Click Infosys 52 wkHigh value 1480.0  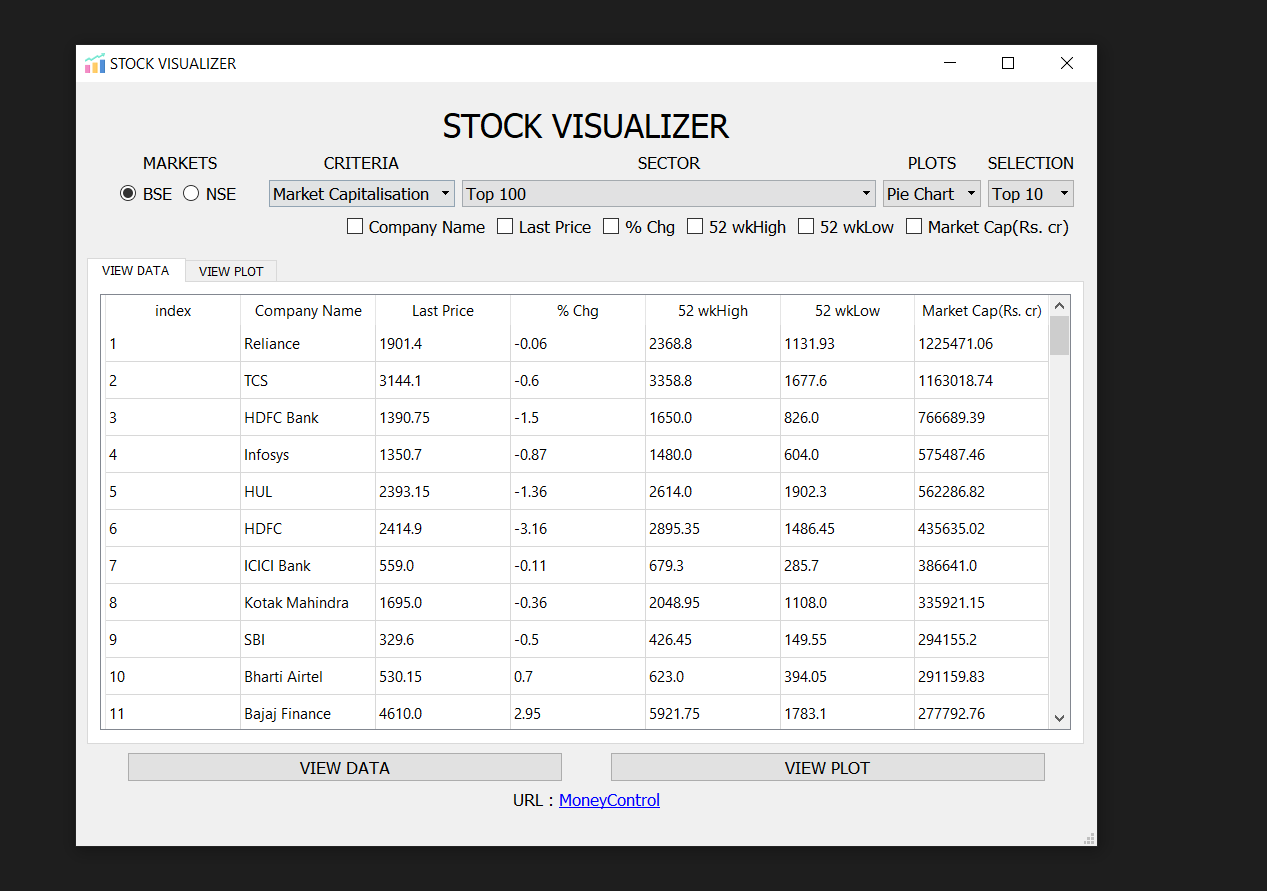(x=712, y=455)
